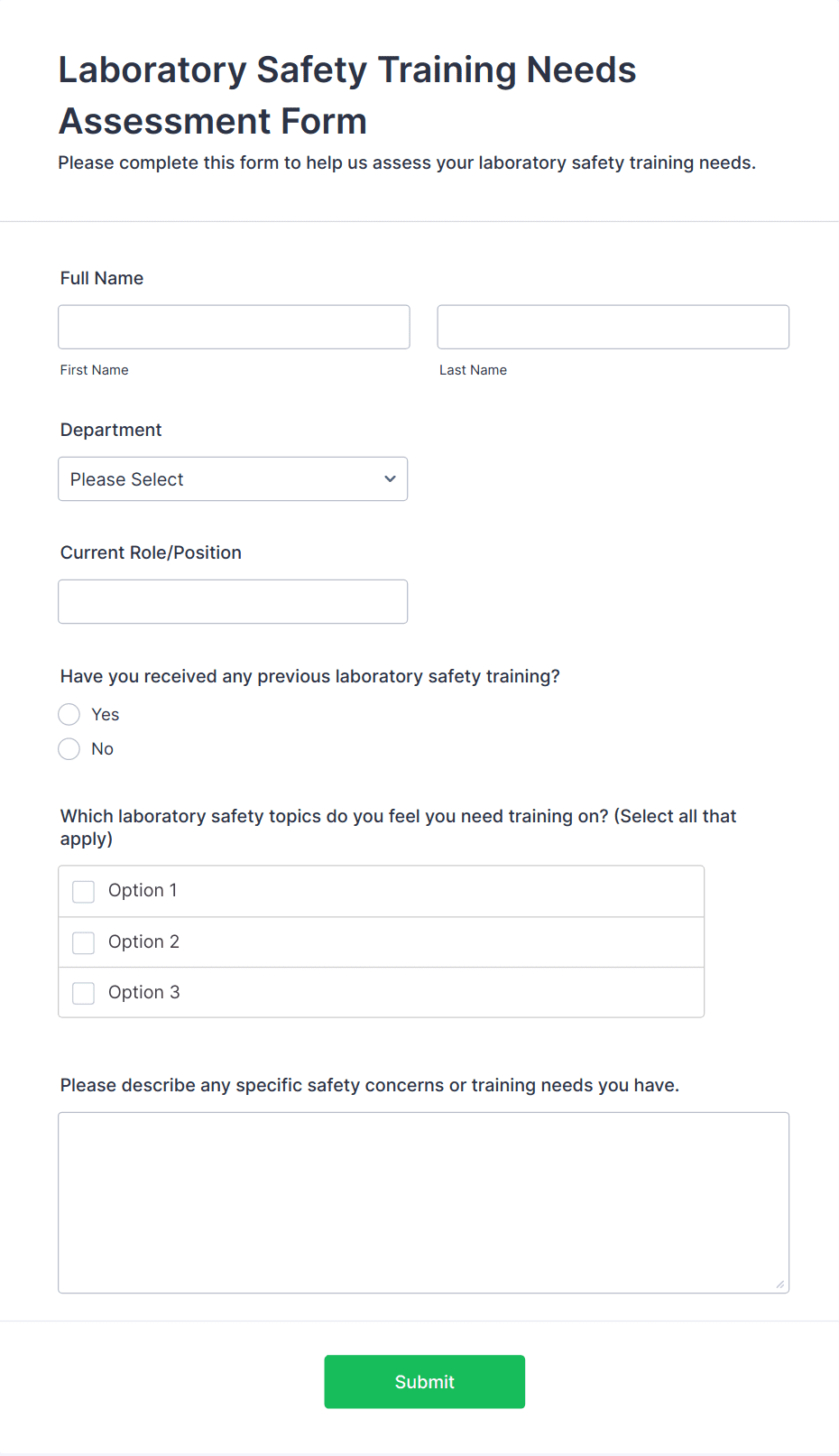
Task: Check the Option 1 checkbox
Action: click(x=84, y=892)
